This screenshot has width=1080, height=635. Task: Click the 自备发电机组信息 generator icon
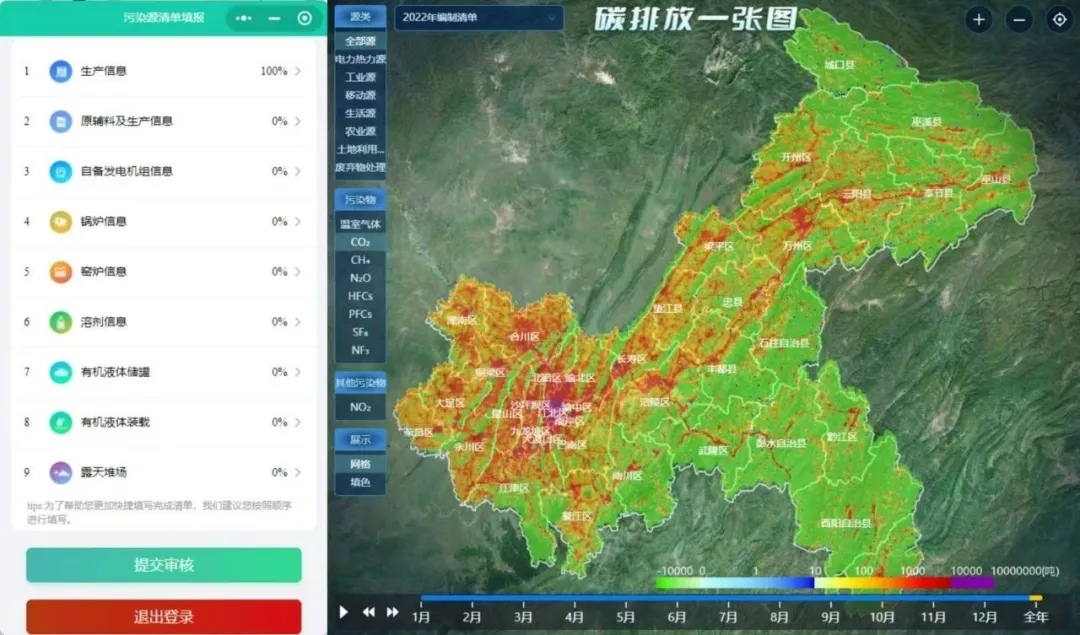[x=61, y=171]
